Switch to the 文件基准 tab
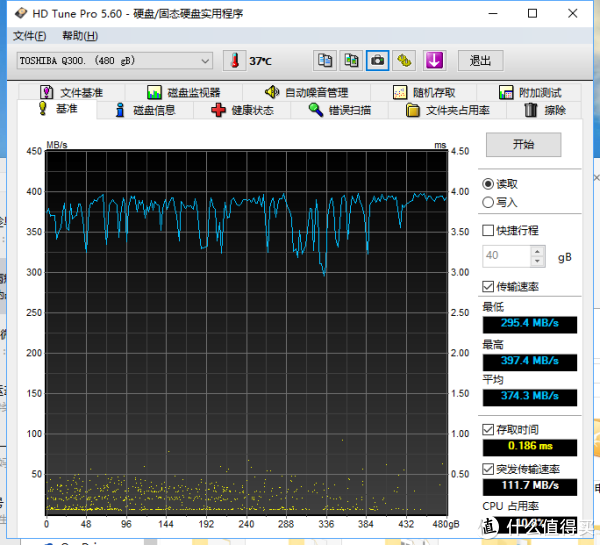Screen dimensions: 600x545 pyautogui.click(x=71, y=92)
